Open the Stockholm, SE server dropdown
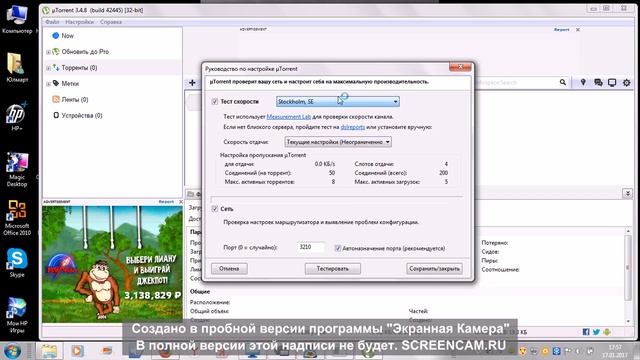 [338, 102]
